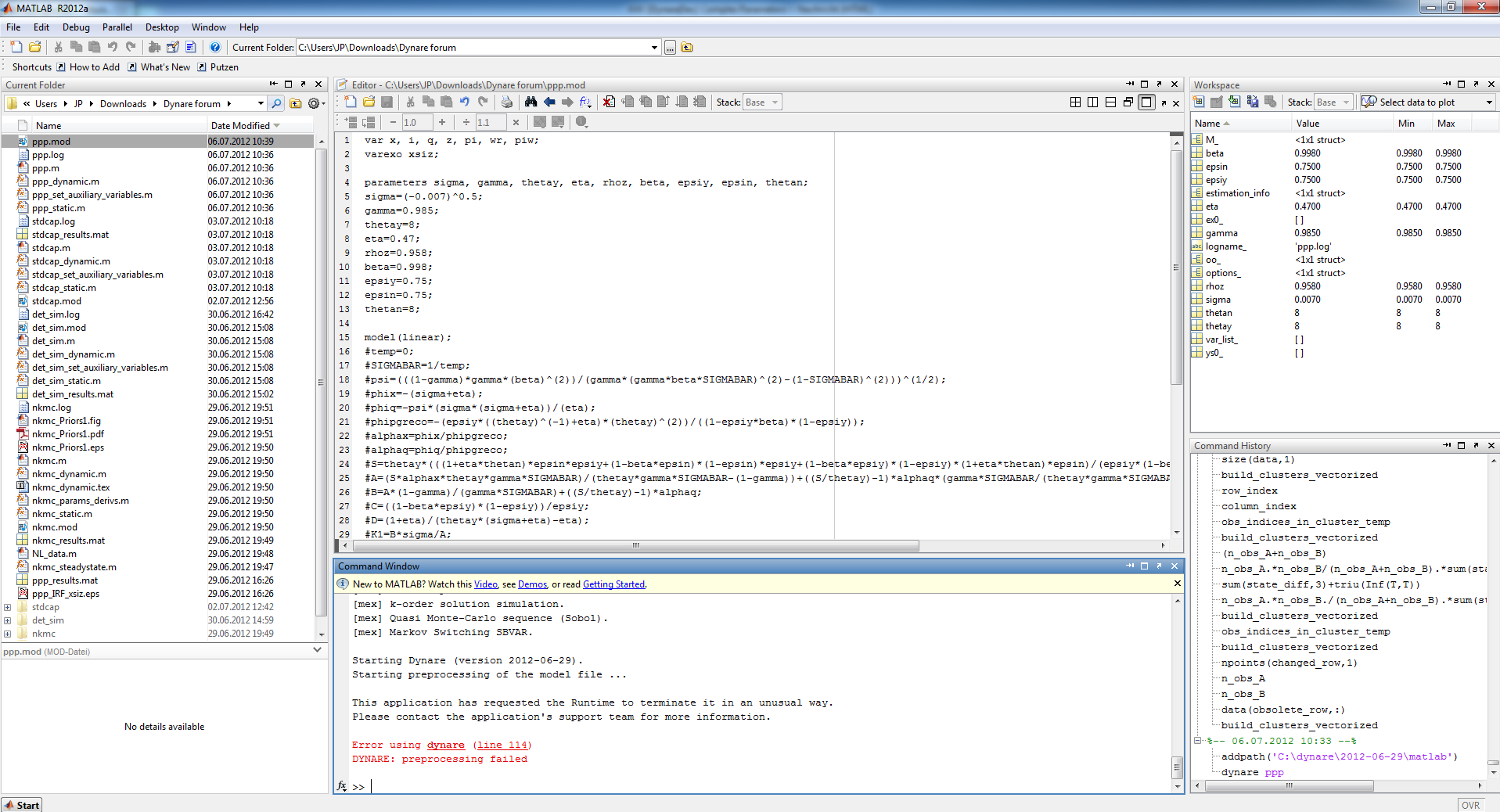
Task: Open the File menu
Action: click(13, 27)
